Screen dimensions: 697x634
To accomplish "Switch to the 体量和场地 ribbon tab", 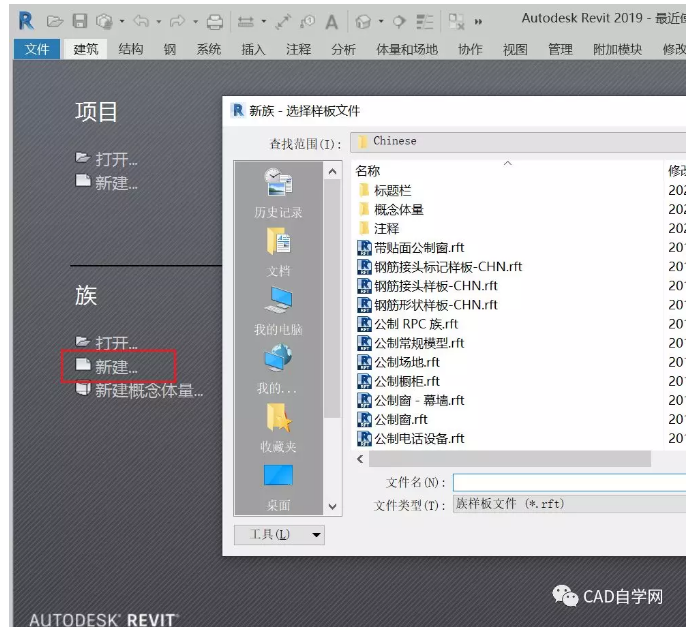I will [407, 49].
